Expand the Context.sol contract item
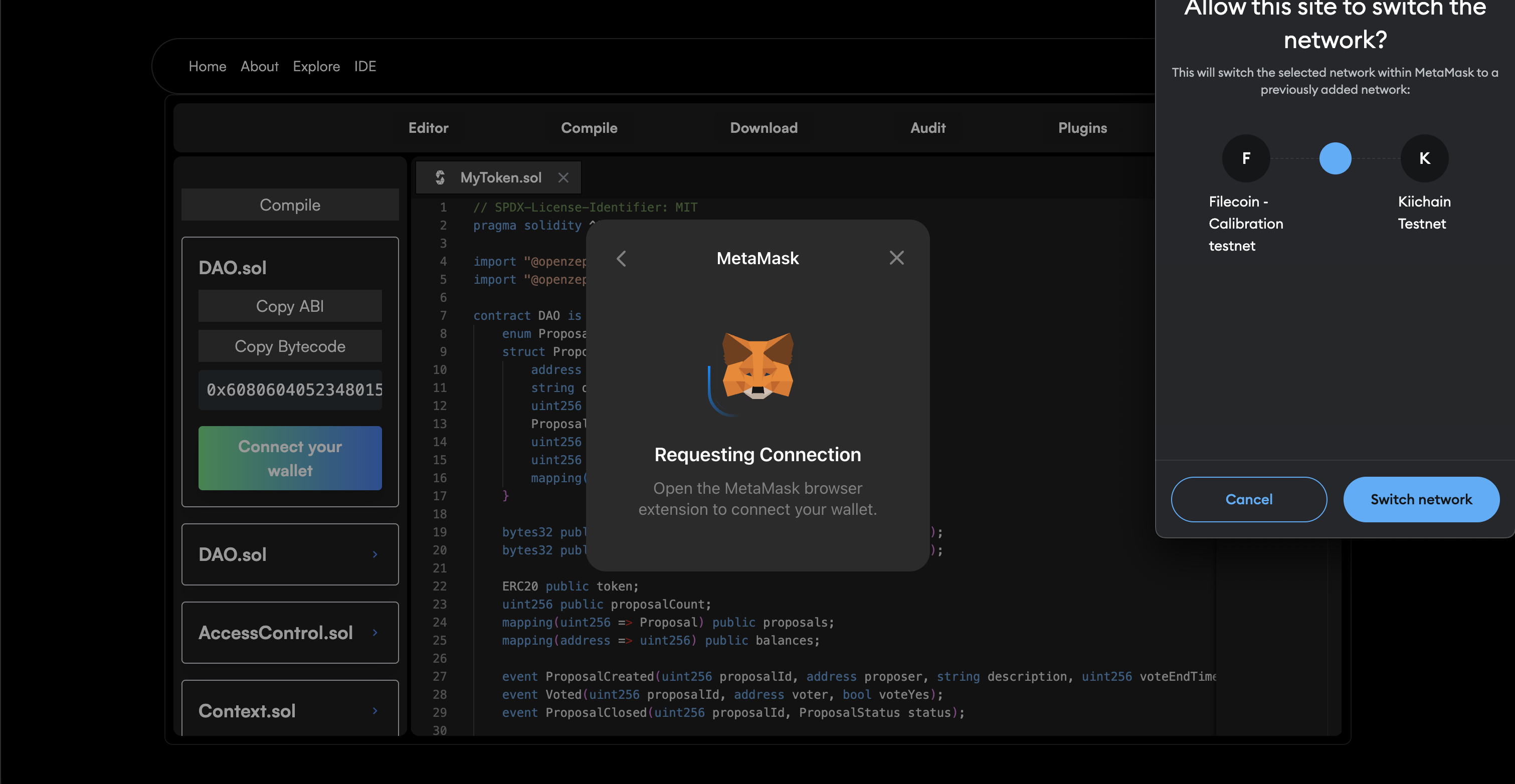Image resolution: width=1515 pixels, height=784 pixels. [x=374, y=710]
